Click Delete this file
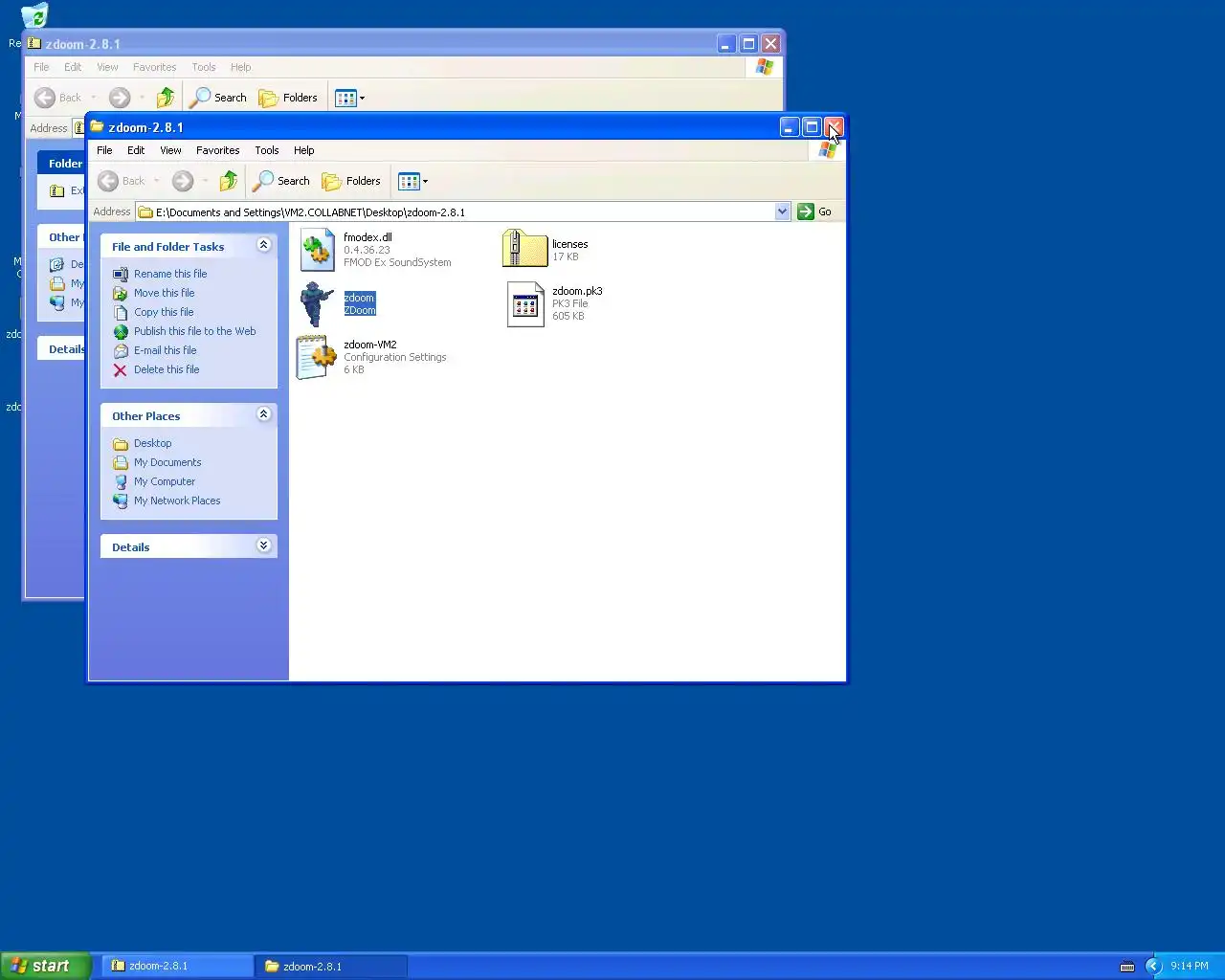This screenshot has height=980, width=1225. (x=167, y=369)
